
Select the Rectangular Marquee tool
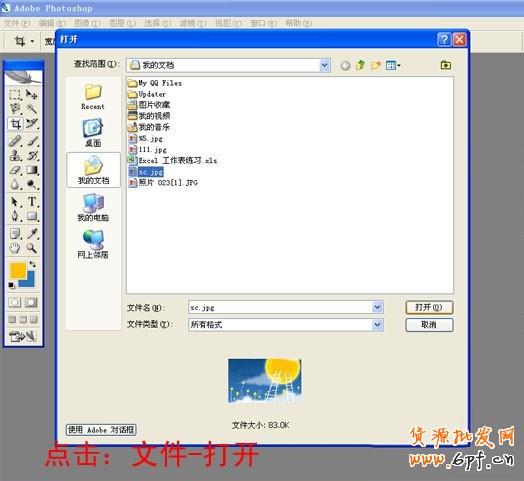15,95
